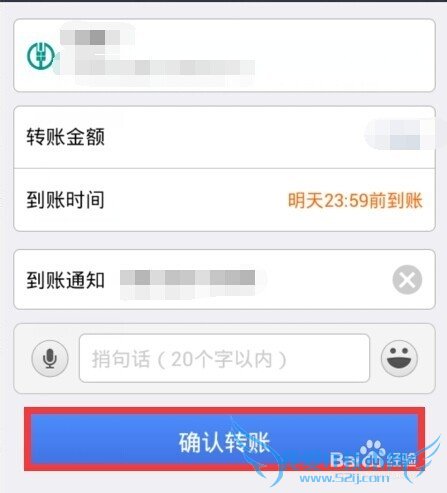Select the 明天23:59前到账 arrival time value
The image size is (447, 493).
(355, 201)
